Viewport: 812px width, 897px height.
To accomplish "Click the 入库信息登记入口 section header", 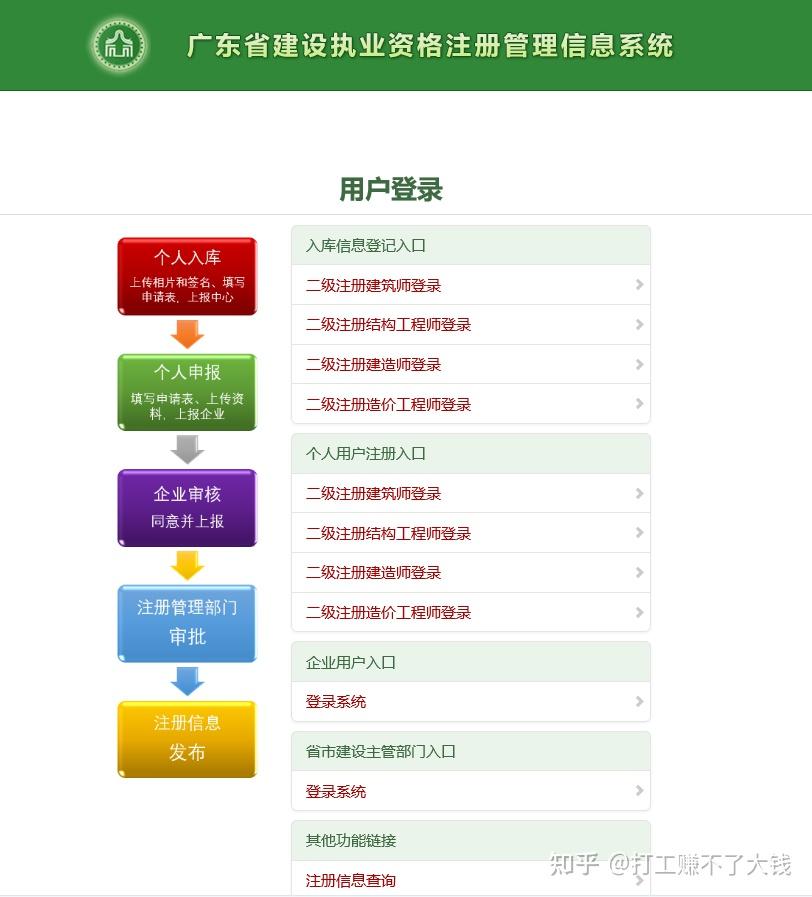I will point(470,245).
